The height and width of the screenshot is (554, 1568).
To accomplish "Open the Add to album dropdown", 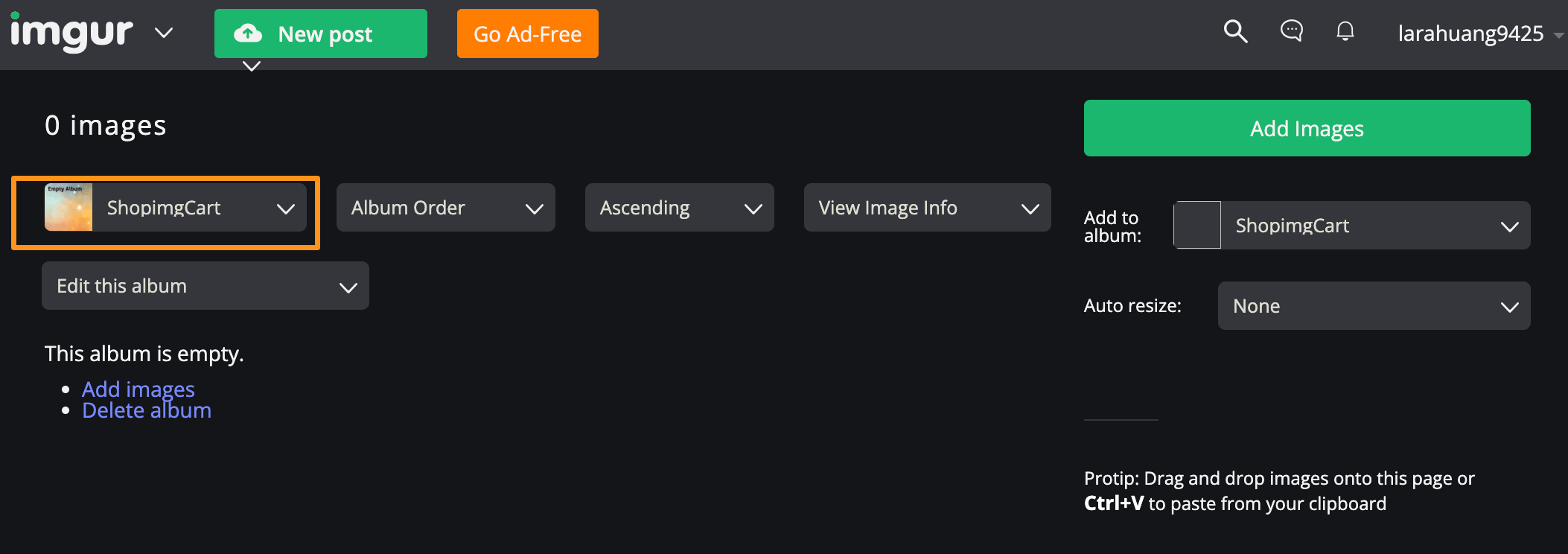I will (1374, 226).
